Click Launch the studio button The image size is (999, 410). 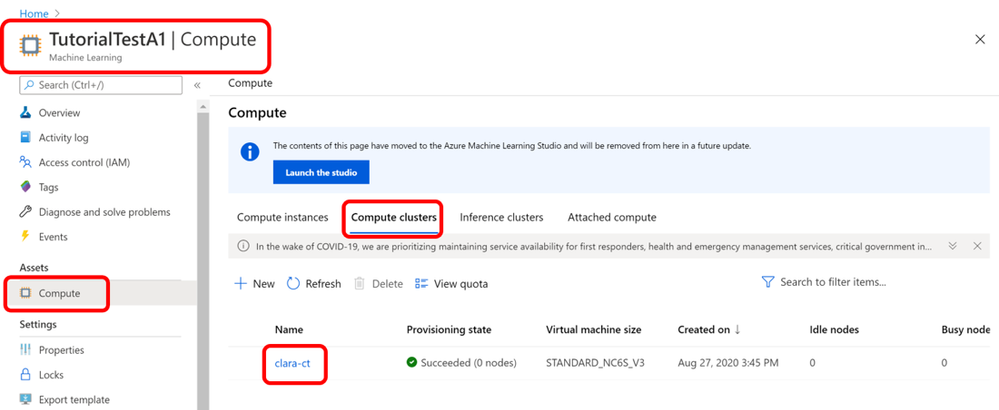coord(321,173)
